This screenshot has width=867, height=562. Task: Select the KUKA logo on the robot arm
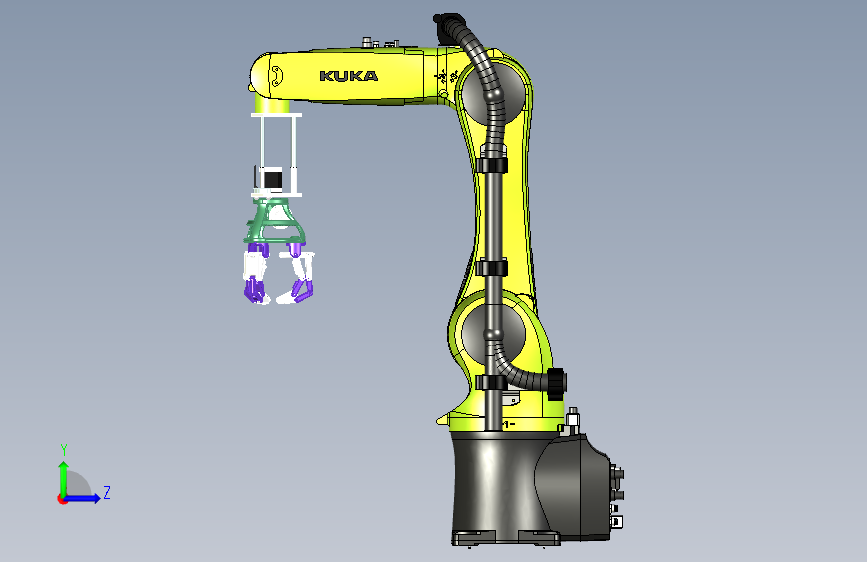click(x=348, y=76)
